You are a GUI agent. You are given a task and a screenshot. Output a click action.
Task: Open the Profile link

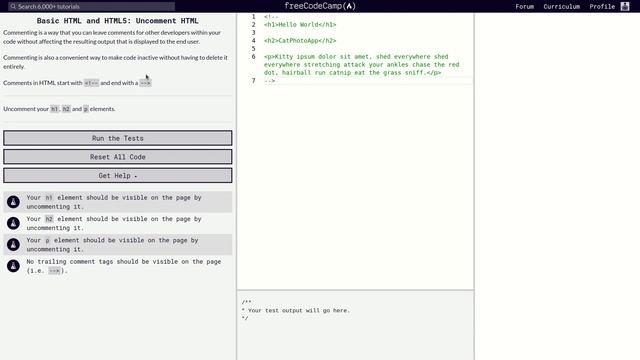coord(602,7)
